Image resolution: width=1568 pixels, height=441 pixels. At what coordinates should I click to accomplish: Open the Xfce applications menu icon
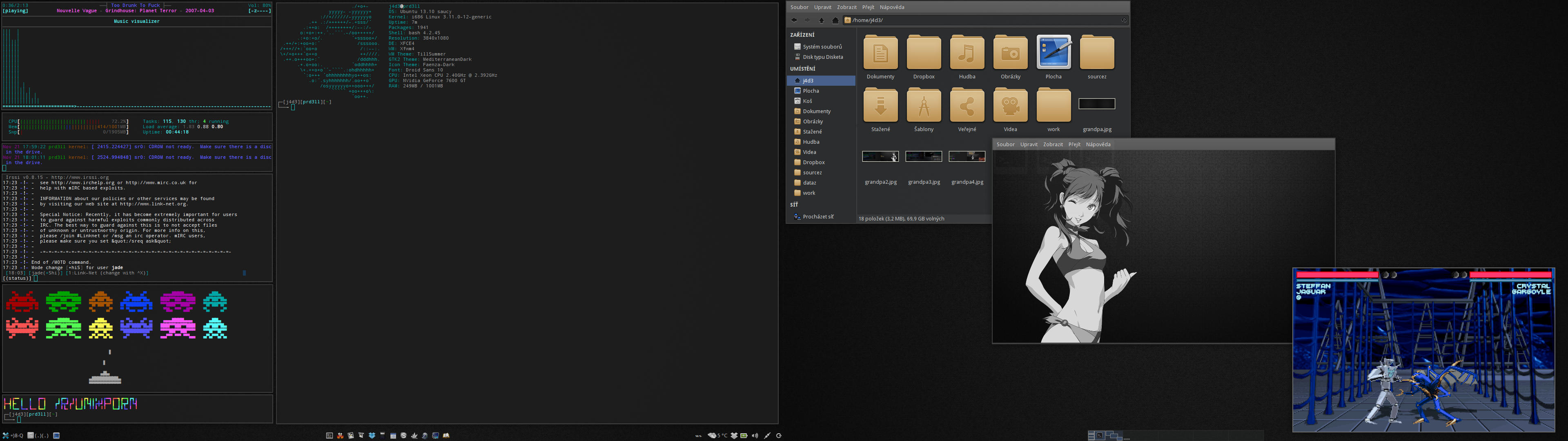pyautogui.click(x=5, y=436)
